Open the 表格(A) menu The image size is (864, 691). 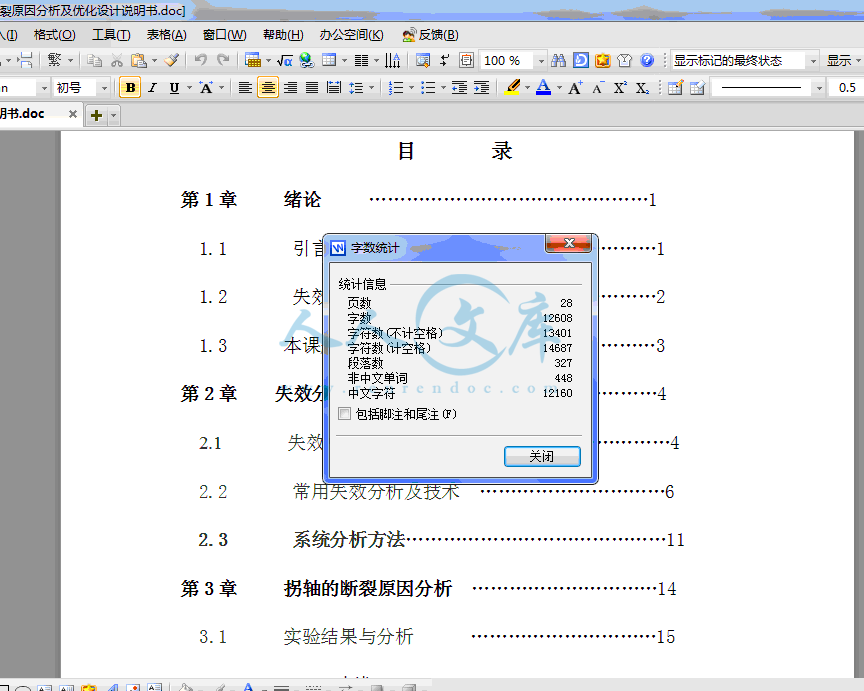(166, 35)
